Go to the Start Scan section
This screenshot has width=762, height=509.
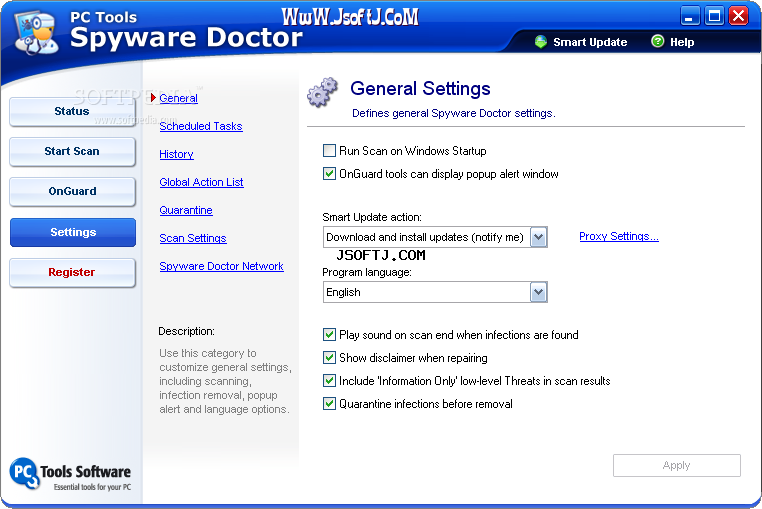[x=72, y=151]
